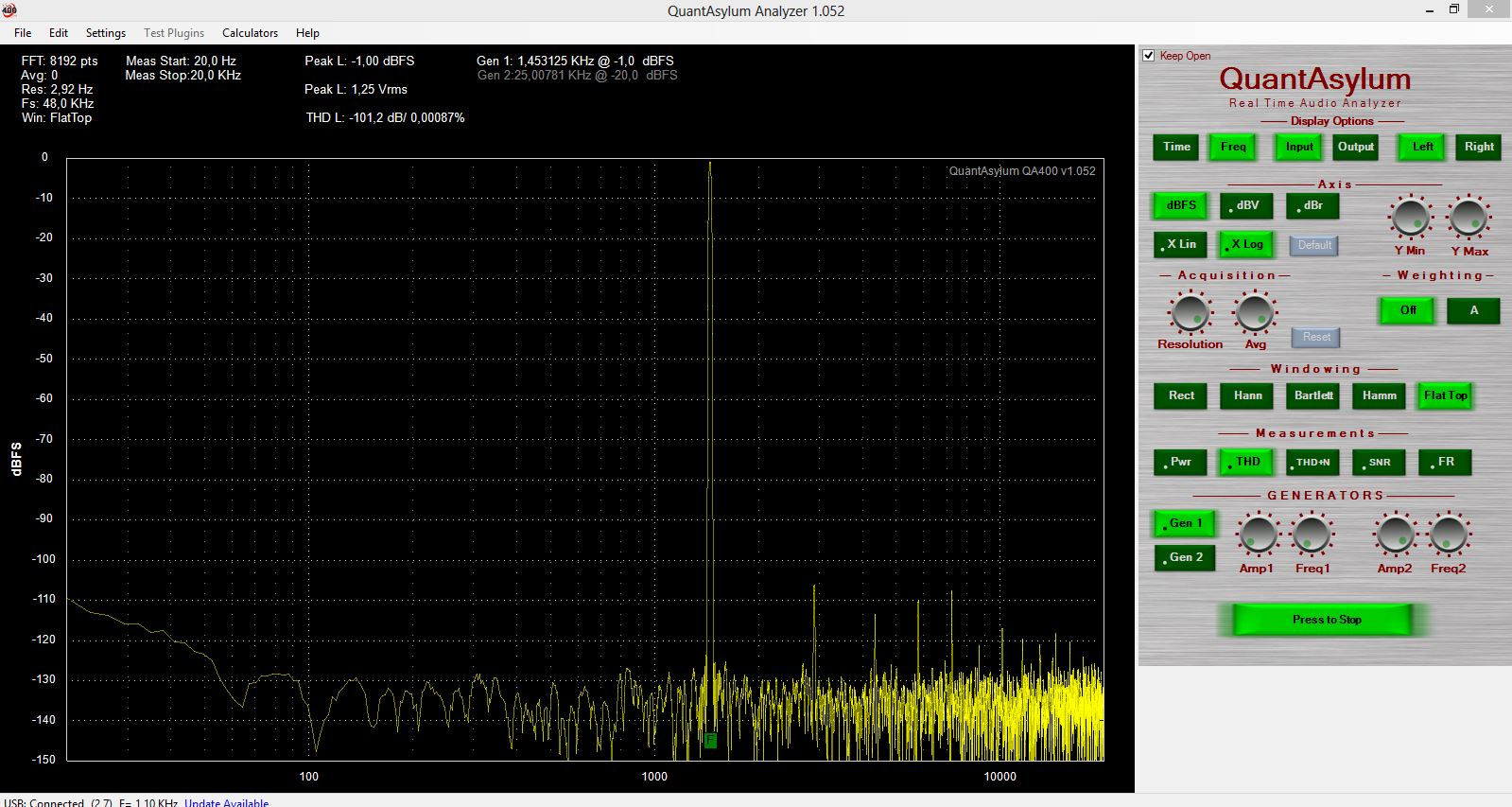Enable the FR measurement
This screenshot has height=807, width=1512.
tap(1445, 462)
